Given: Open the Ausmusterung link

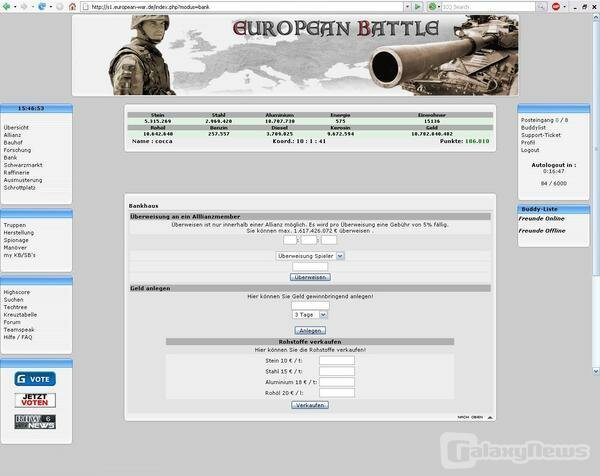Looking at the screenshot, I should pyautogui.click(x=23, y=180).
